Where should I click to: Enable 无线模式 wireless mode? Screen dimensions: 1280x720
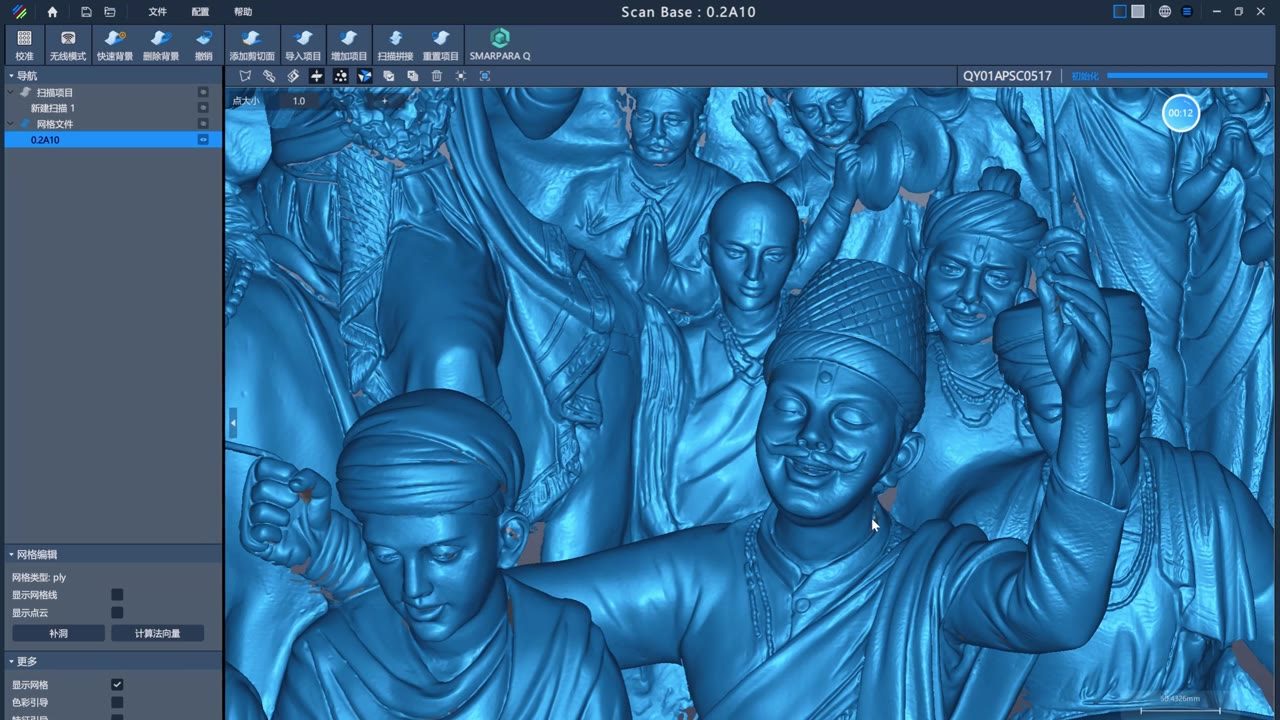[68, 45]
